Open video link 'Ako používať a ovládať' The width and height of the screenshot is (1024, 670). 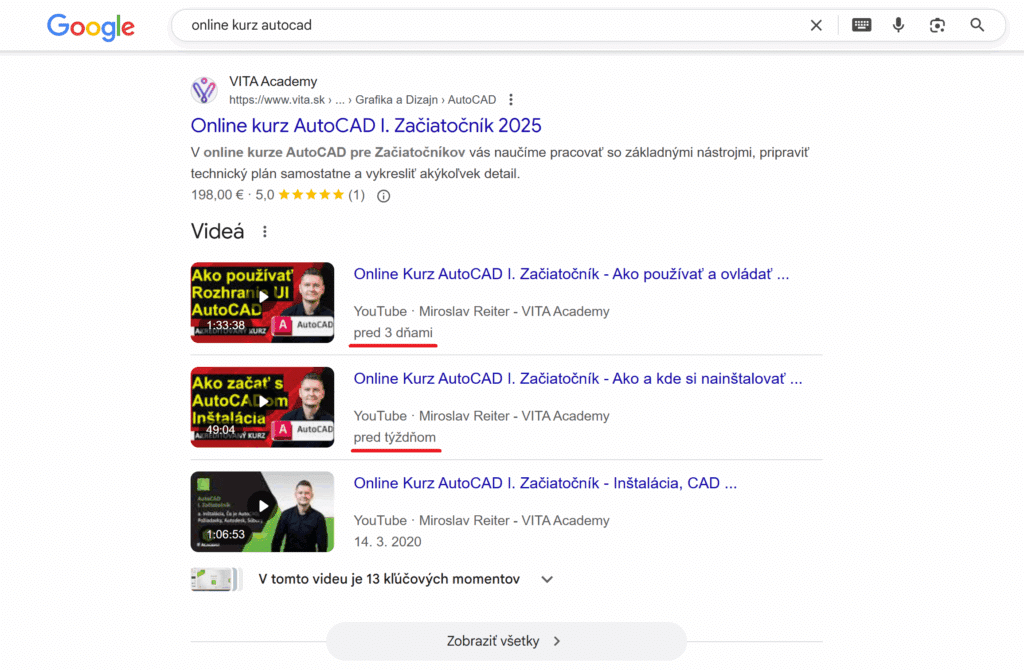pyautogui.click(x=571, y=274)
